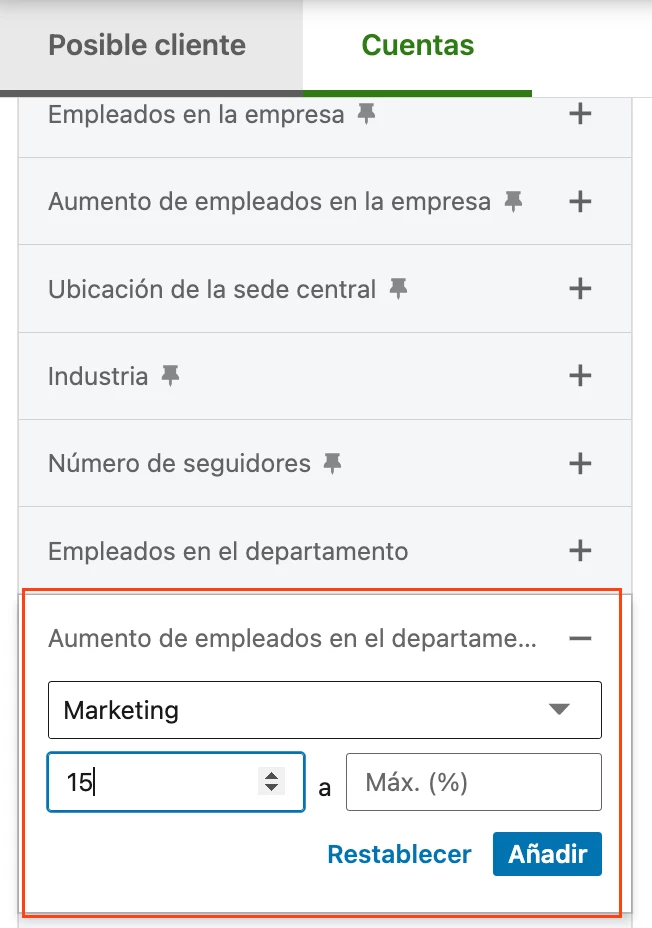Click the Máx. (%) input field
The image size is (652, 928).
point(473,782)
